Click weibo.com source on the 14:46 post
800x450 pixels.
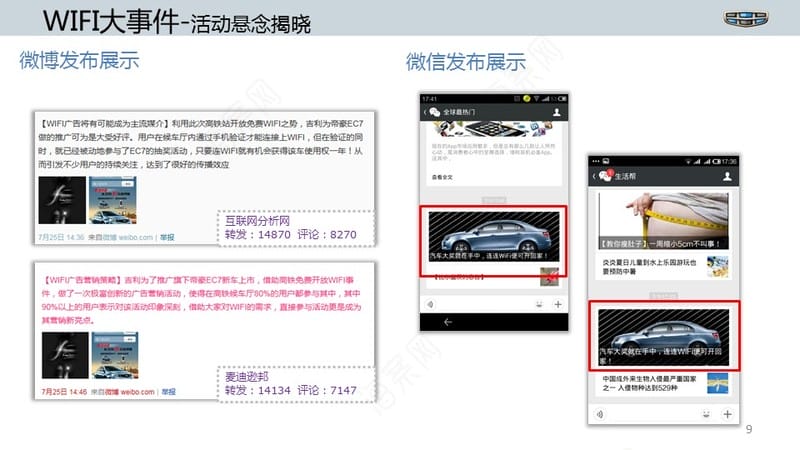[137, 392]
